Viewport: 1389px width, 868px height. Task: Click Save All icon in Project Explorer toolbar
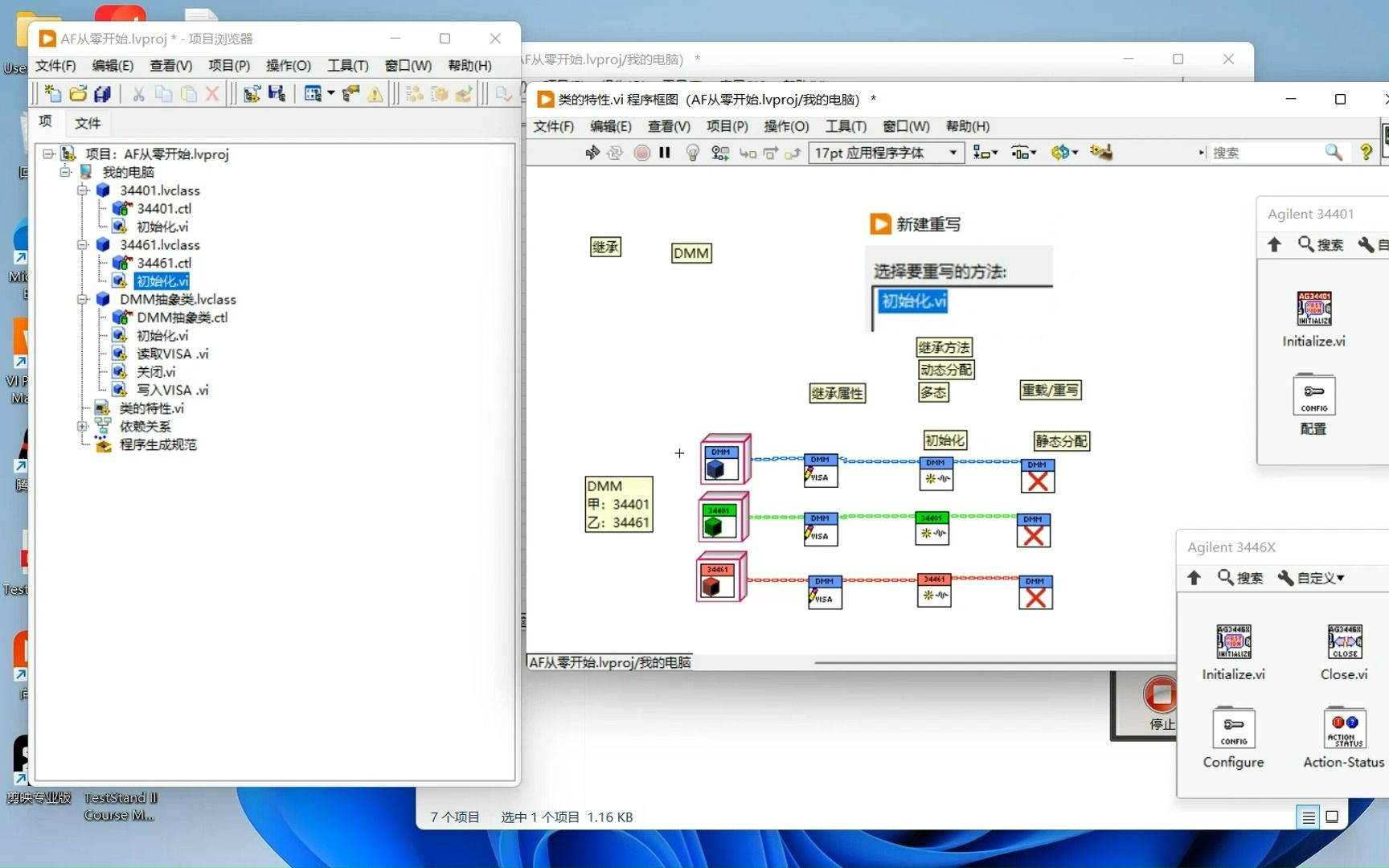102,94
